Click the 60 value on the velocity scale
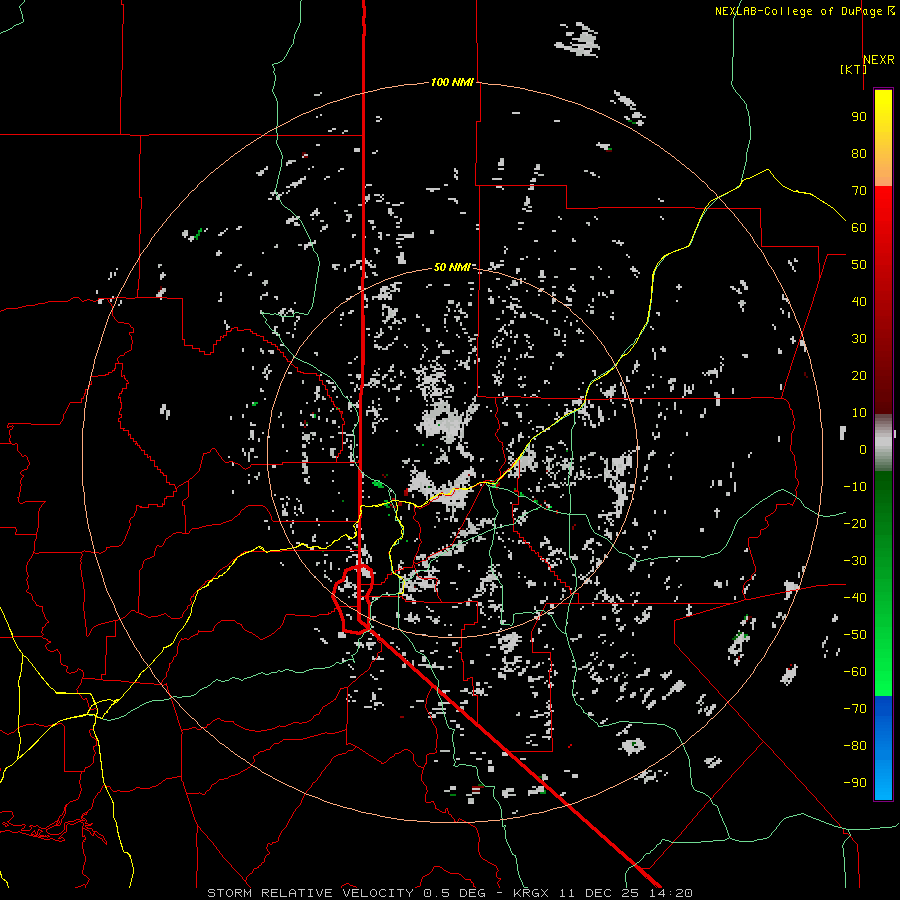Viewport: 900px width, 900px height. tap(859, 228)
